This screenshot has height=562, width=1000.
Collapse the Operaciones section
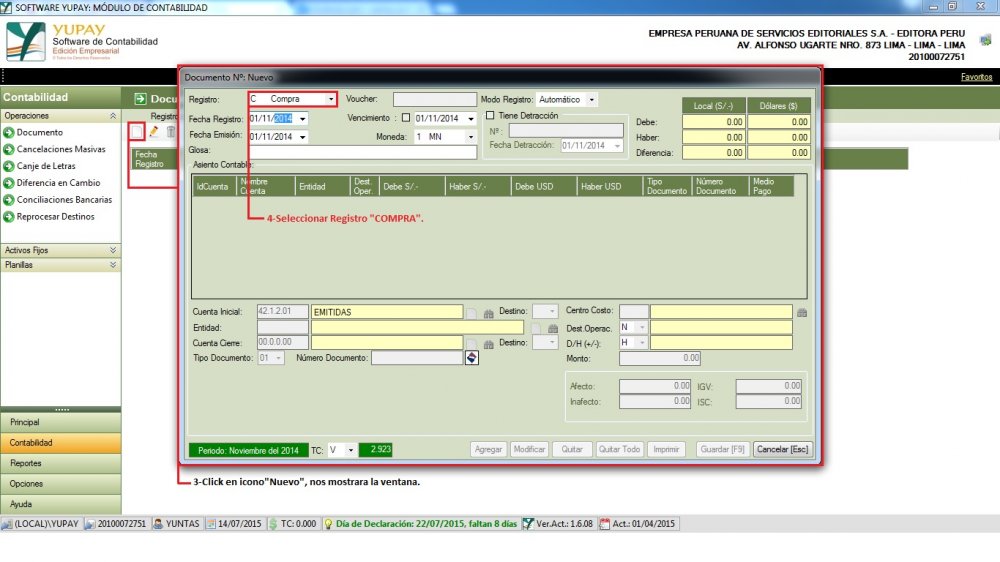(x=113, y=116)
